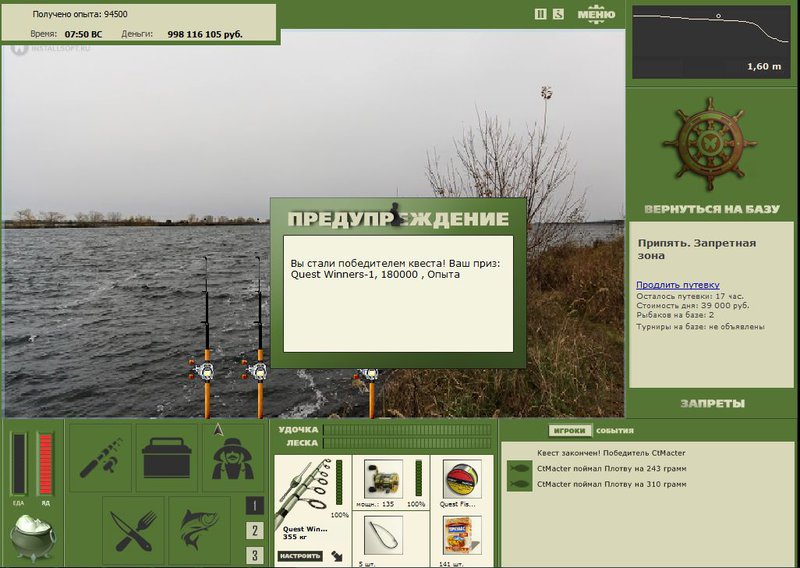Screen dimensions: 800x568
Task: Click the left fishing rod in water
Action: pyautogui.click(x=206, y=338)
